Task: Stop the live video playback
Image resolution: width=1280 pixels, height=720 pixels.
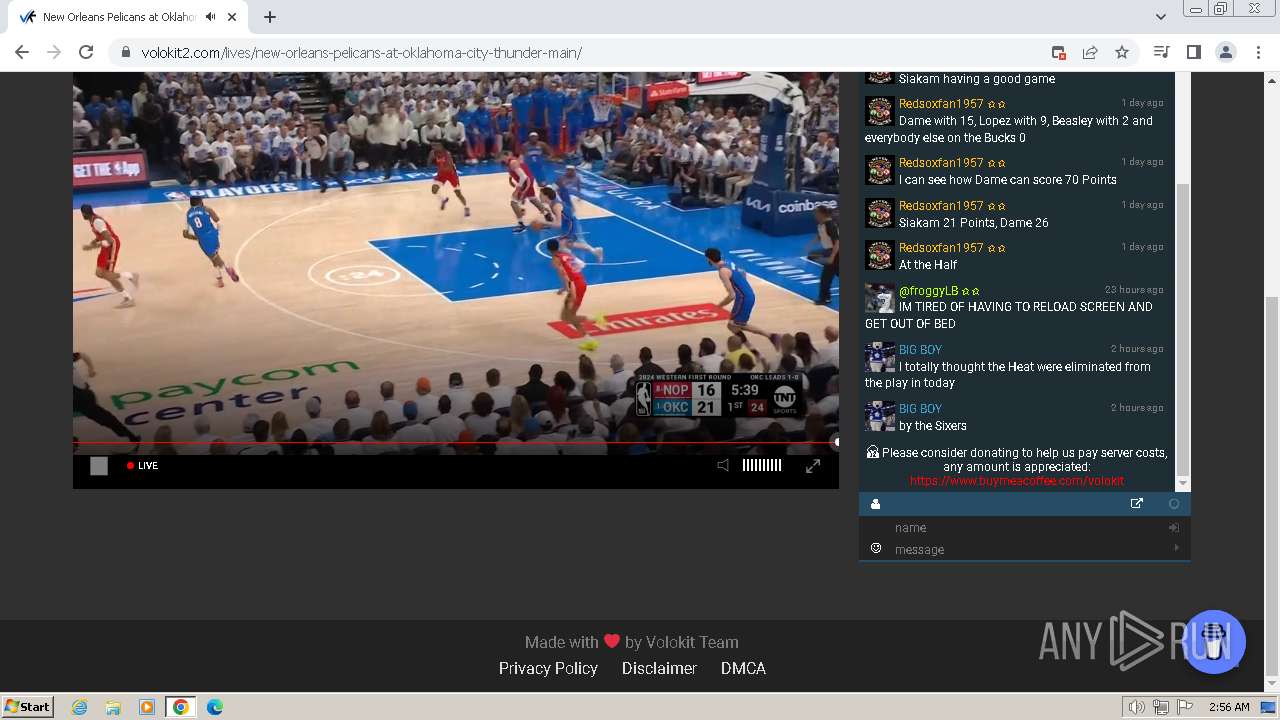Action: click(x=99, y=465)
